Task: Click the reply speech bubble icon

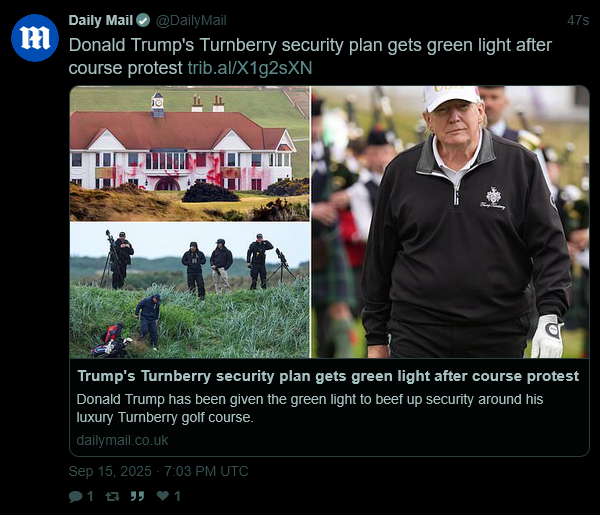Action: [75, 497]
